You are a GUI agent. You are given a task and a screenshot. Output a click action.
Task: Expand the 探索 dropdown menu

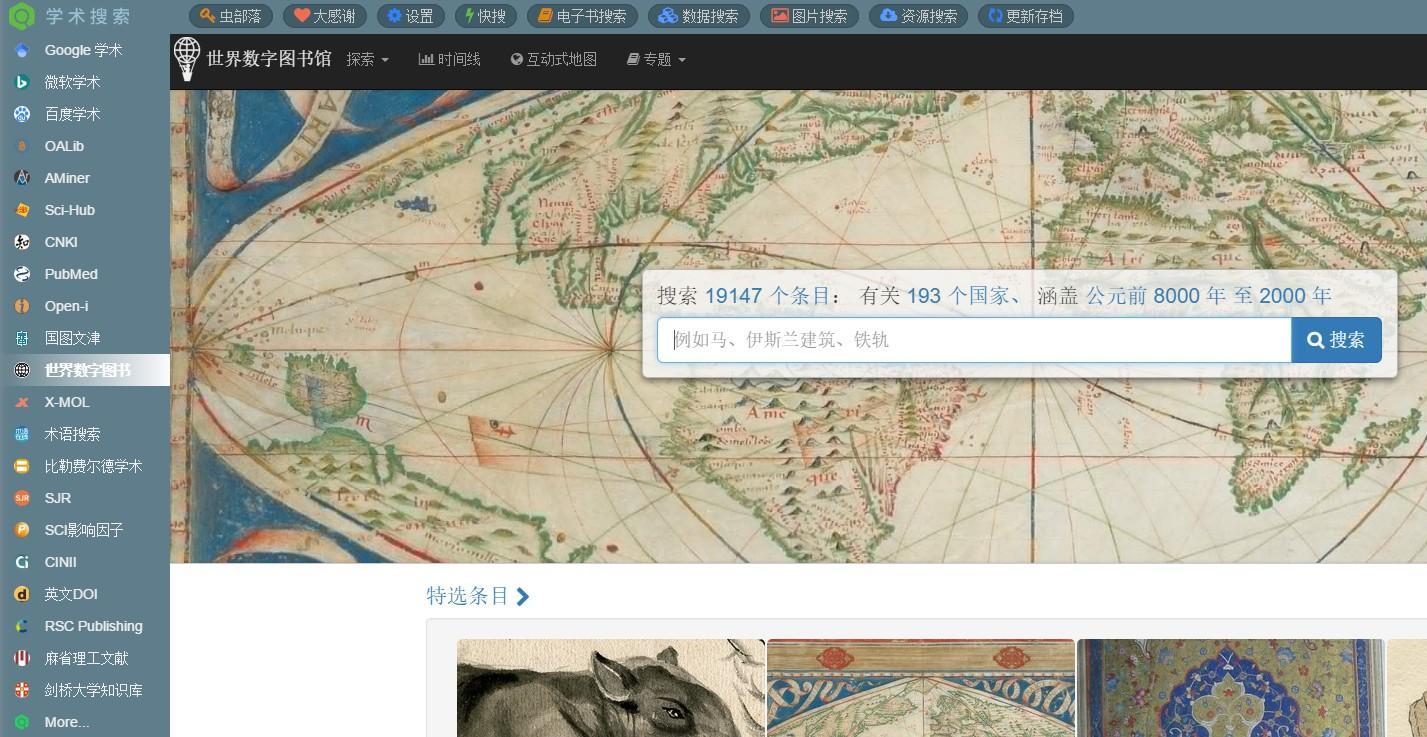point(367,60)
